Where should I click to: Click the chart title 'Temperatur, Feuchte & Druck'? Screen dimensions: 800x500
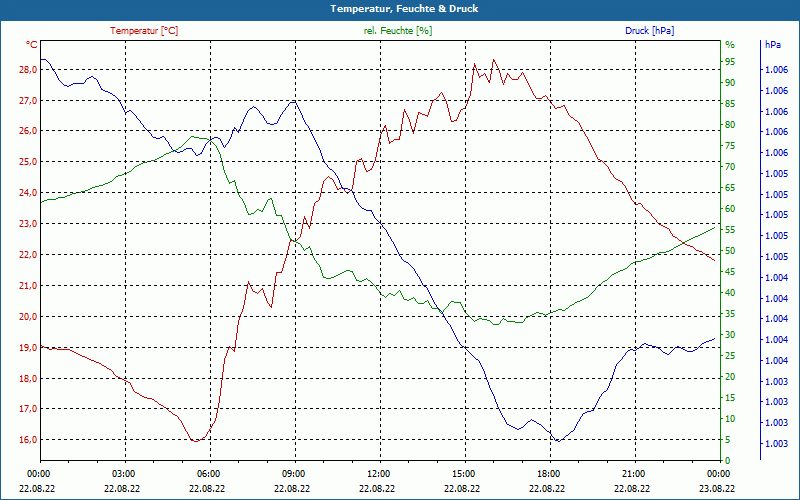point(404,9)
